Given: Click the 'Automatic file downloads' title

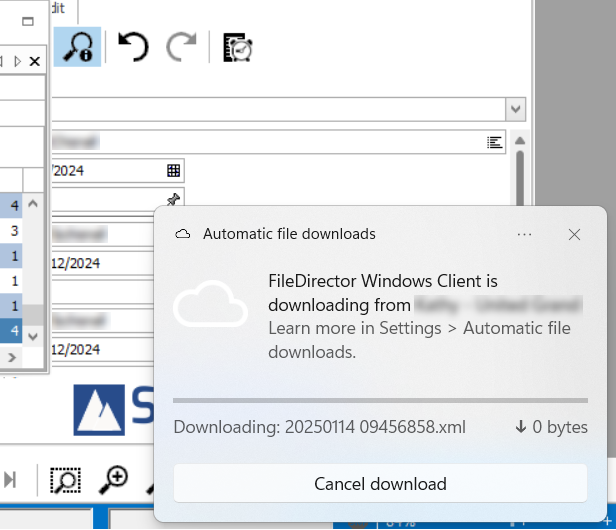Looking at the screenshot, I should [x=289, y=234].
